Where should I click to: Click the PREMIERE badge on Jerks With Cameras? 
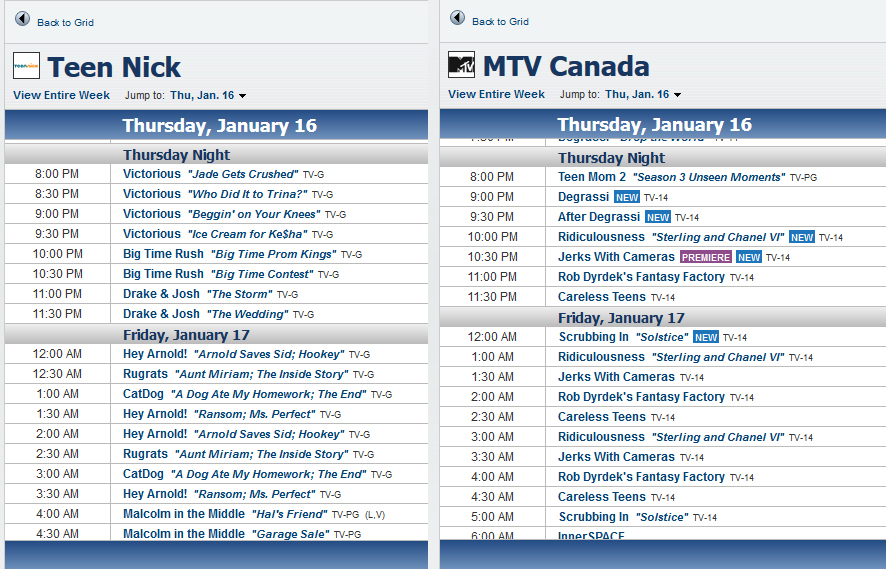706,257
